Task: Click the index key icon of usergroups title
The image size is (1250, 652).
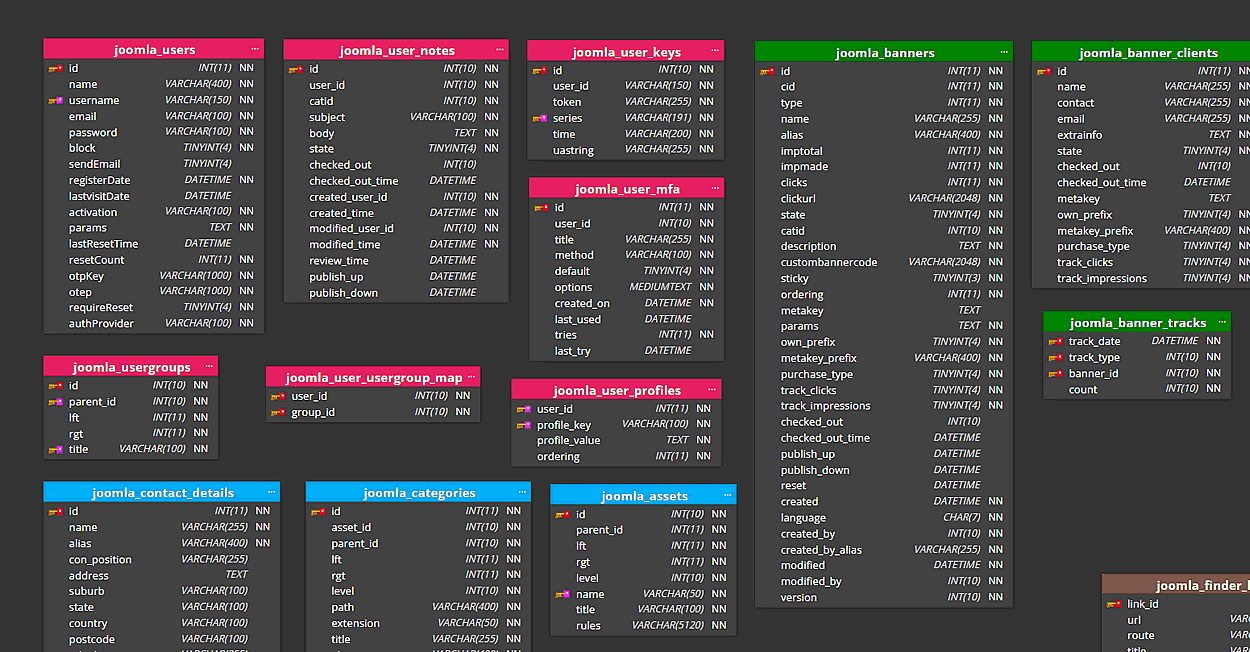Action: pos(56,450)
